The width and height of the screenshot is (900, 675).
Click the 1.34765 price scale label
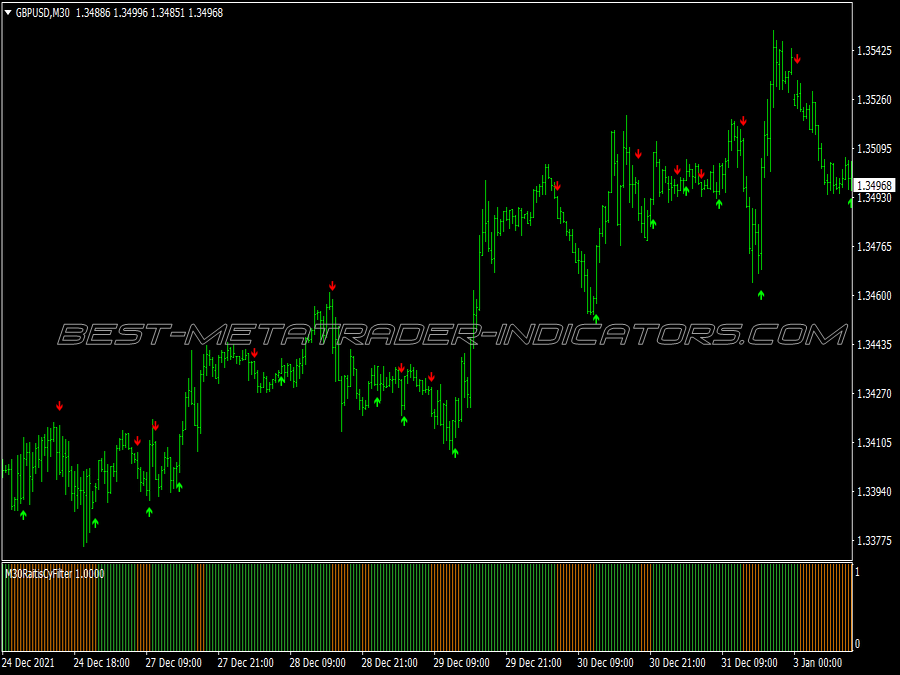coord(874,247)
